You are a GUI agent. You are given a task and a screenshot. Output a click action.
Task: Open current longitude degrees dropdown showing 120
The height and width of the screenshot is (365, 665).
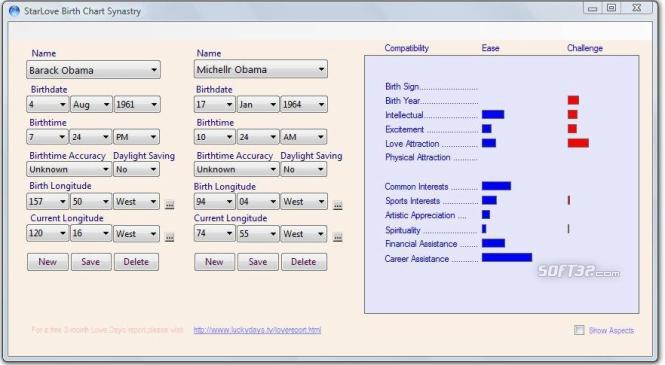coord(48,234)
